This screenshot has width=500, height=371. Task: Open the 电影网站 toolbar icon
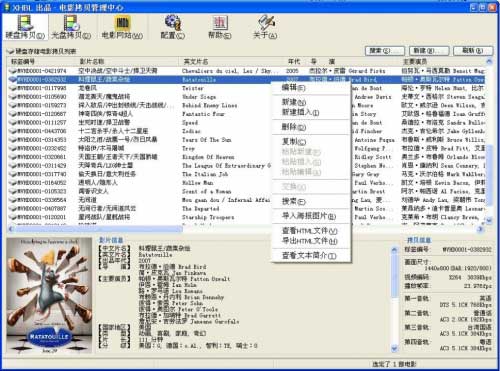pos(122,27)
